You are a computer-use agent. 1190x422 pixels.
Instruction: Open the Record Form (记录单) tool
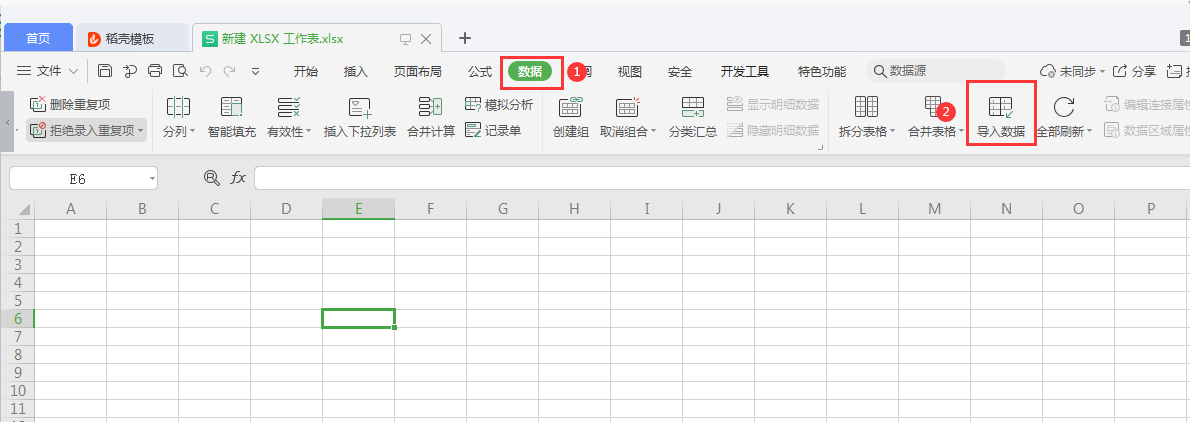493,130
